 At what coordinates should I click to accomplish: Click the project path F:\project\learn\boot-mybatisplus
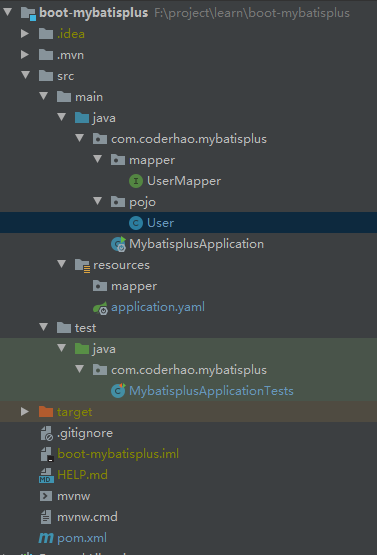click(252, 13)
